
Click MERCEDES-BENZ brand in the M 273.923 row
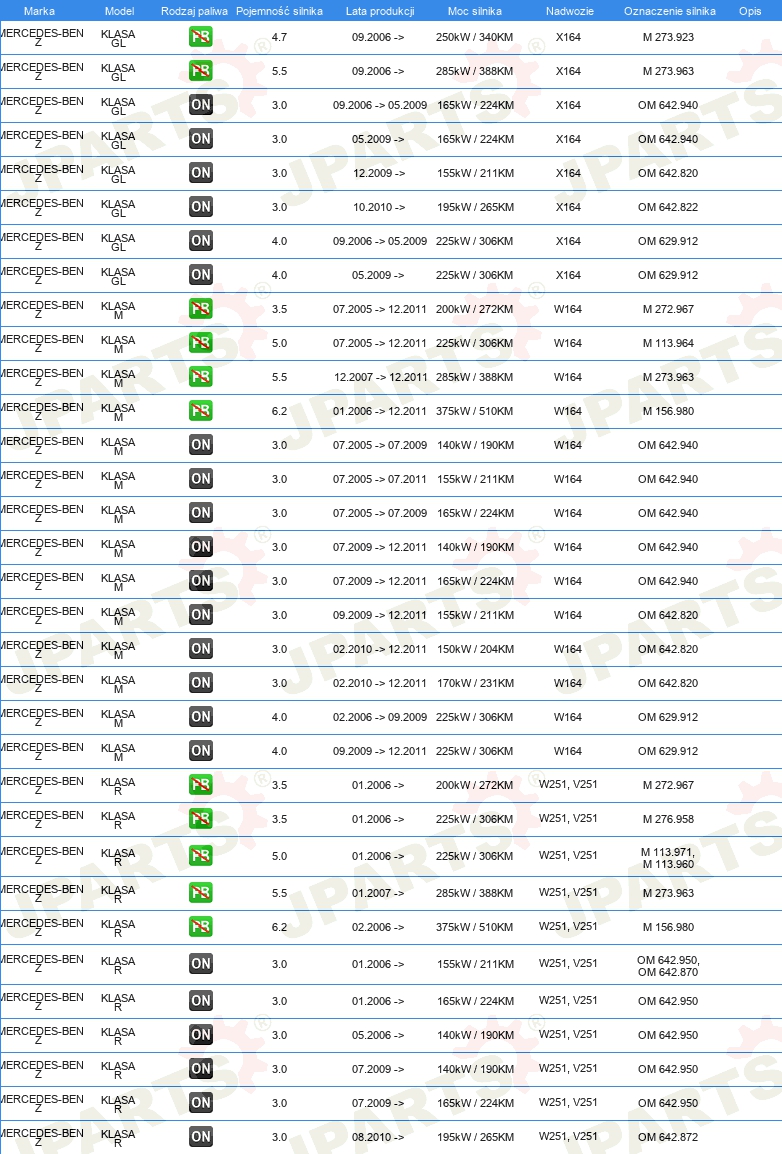(42, 38)
